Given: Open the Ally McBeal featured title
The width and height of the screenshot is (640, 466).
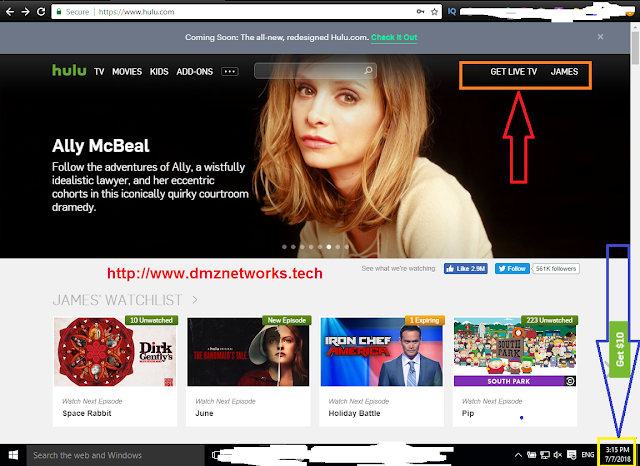Looking at the screenshot, I should (x=101, y=146).
